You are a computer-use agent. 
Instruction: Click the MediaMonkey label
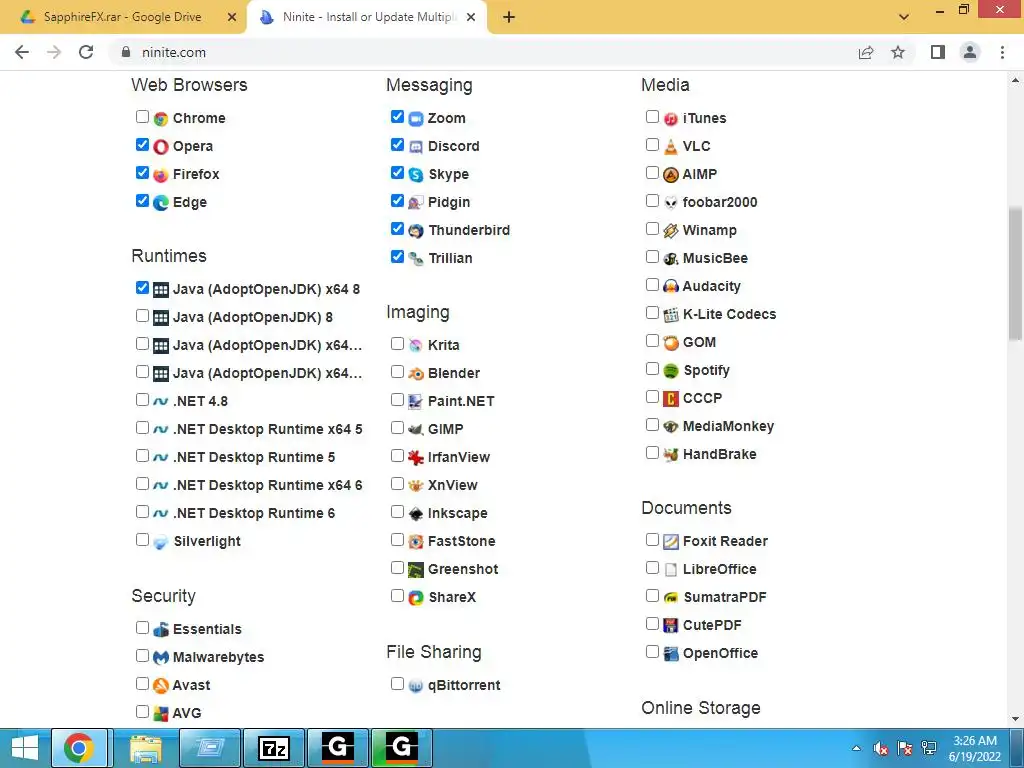pyautogui.click(x=728, y=426)
